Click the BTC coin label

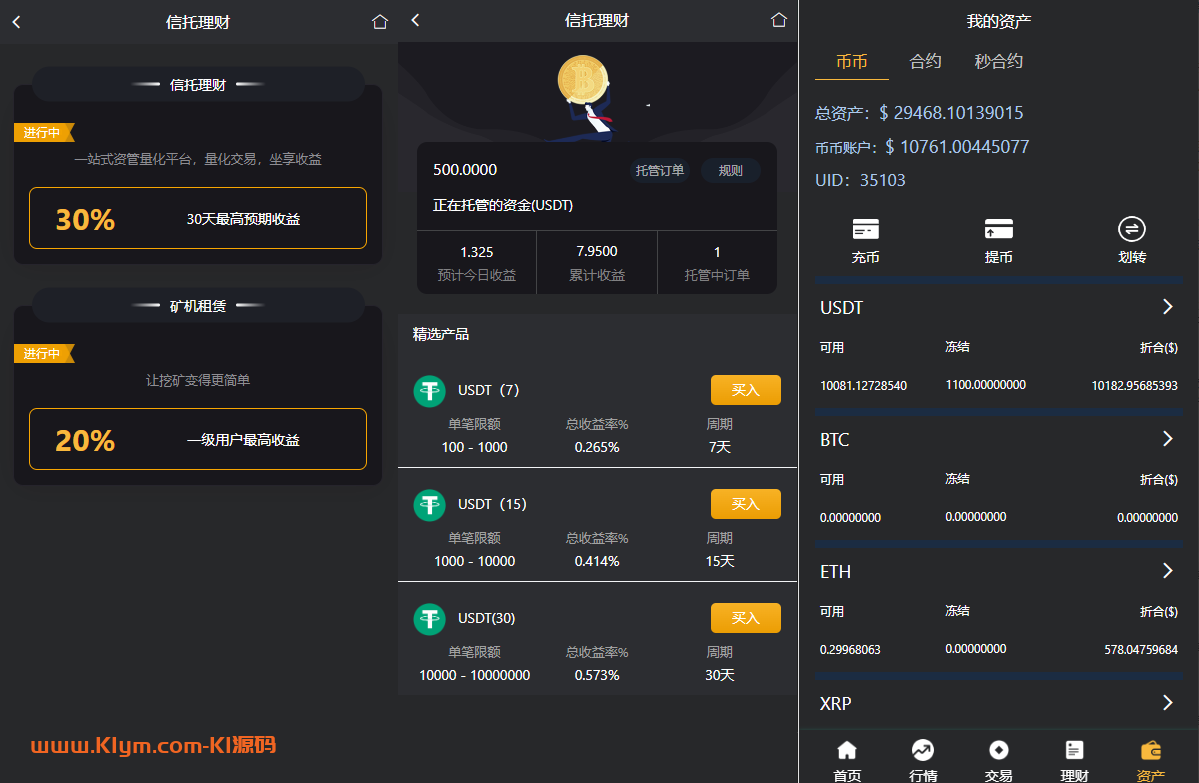tap(834, 440)
